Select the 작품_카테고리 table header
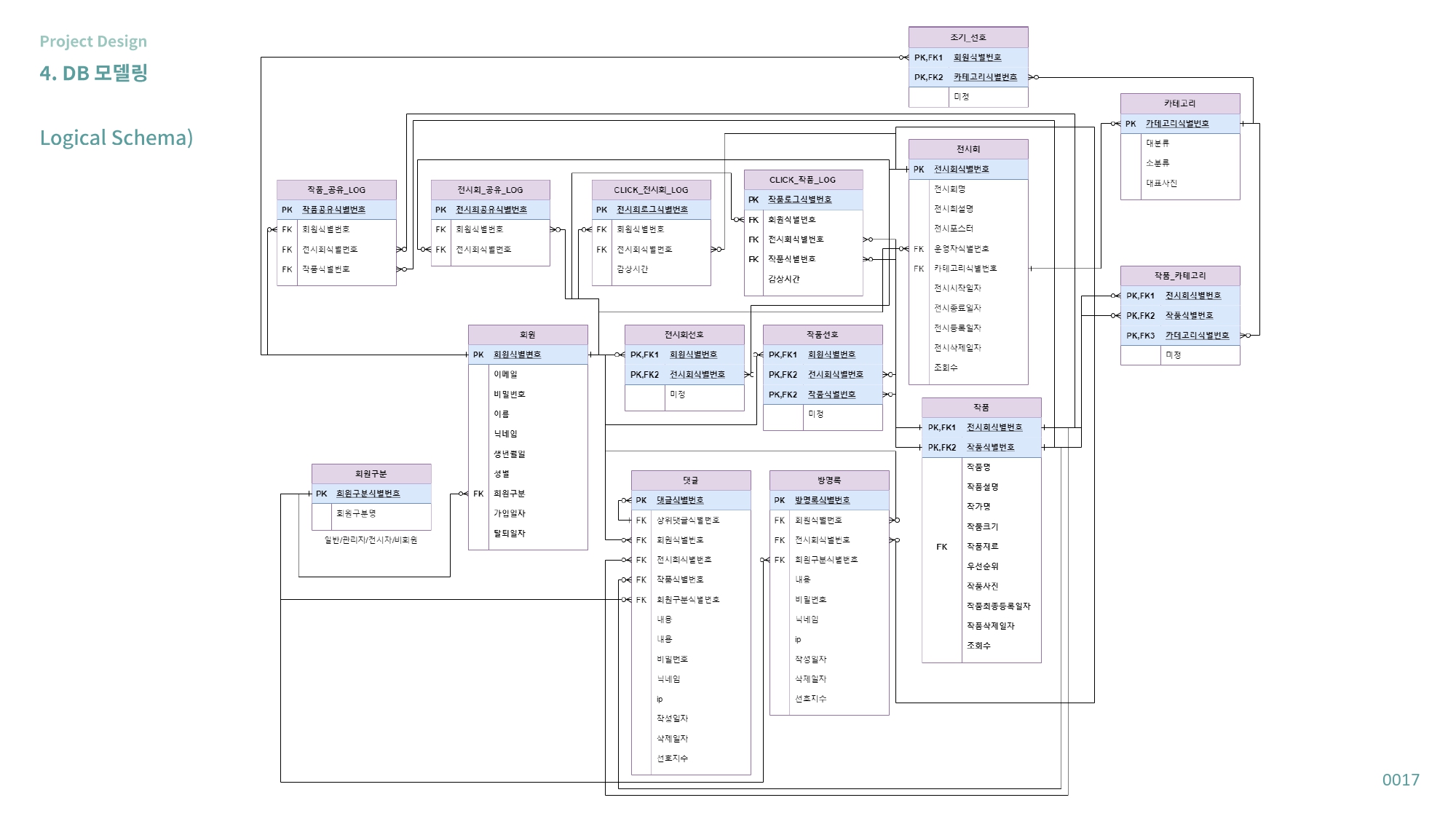Image resolution: width=1456 pixels, height=819 pixels. tap(1179, 276)
